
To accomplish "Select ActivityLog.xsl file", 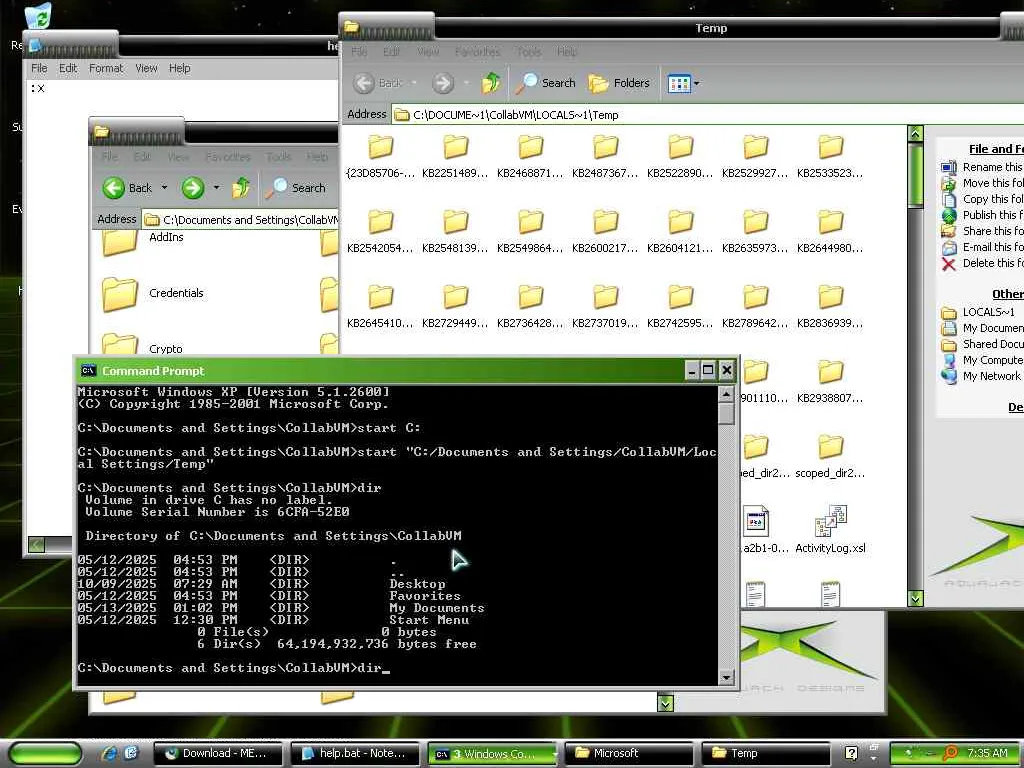I will [x=830, y=530].
